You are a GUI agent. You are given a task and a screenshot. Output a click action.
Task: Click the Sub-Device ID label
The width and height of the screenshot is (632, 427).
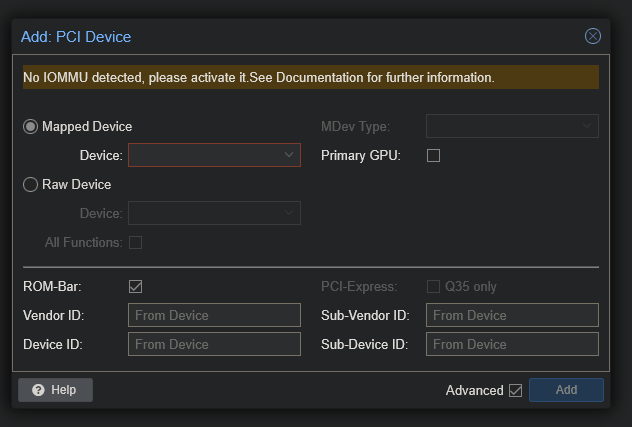[x=364, y=344]
